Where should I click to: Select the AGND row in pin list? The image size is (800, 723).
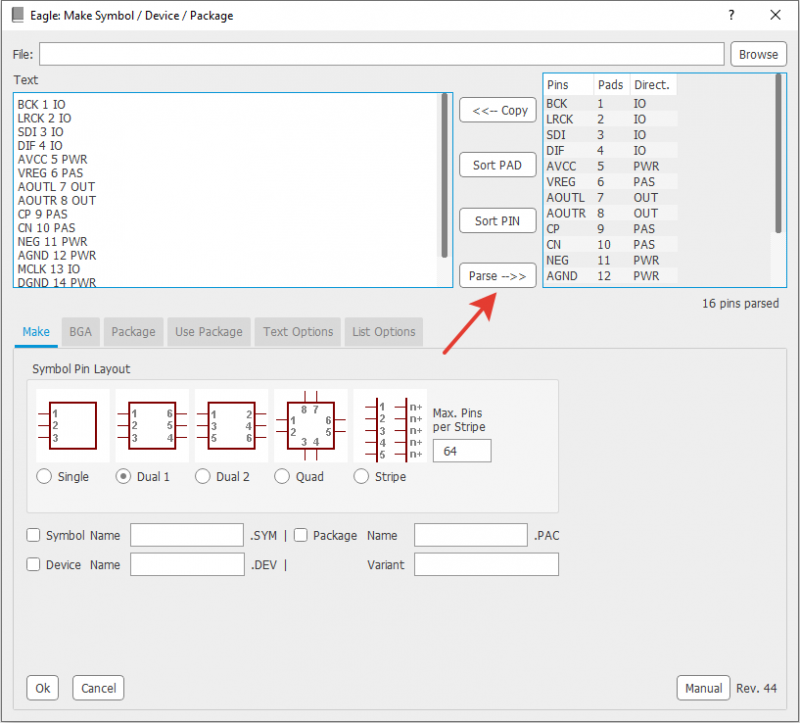(x=611, y=276)
